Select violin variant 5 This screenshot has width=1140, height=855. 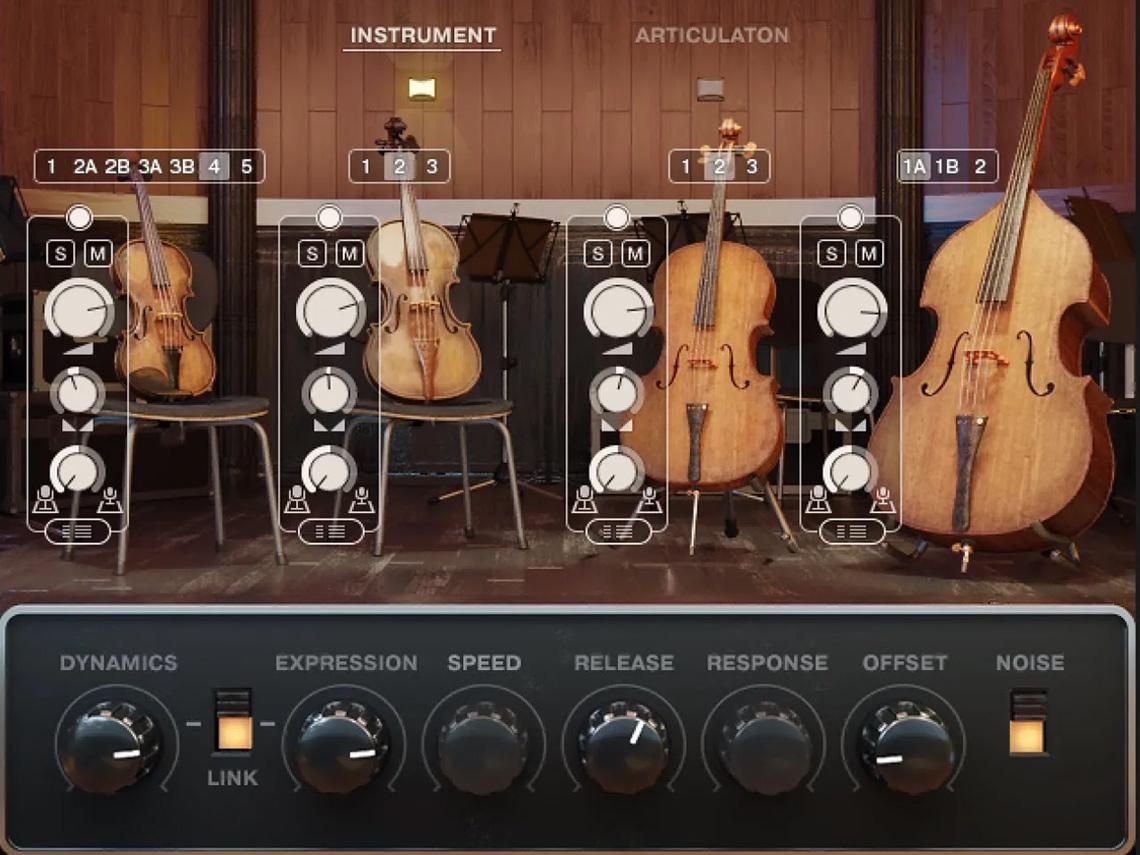point(246,166)
